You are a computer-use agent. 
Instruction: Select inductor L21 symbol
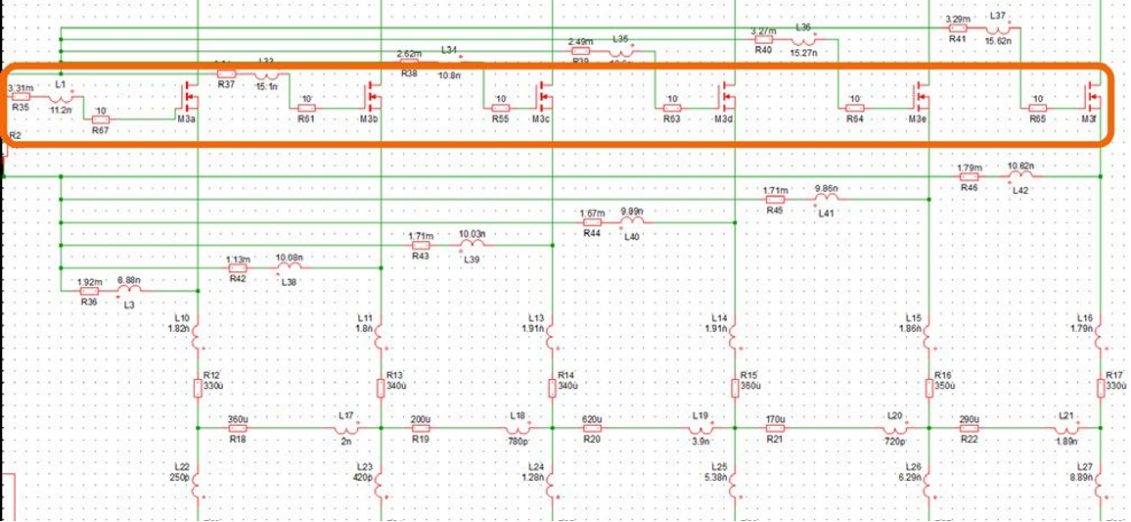1067,428
